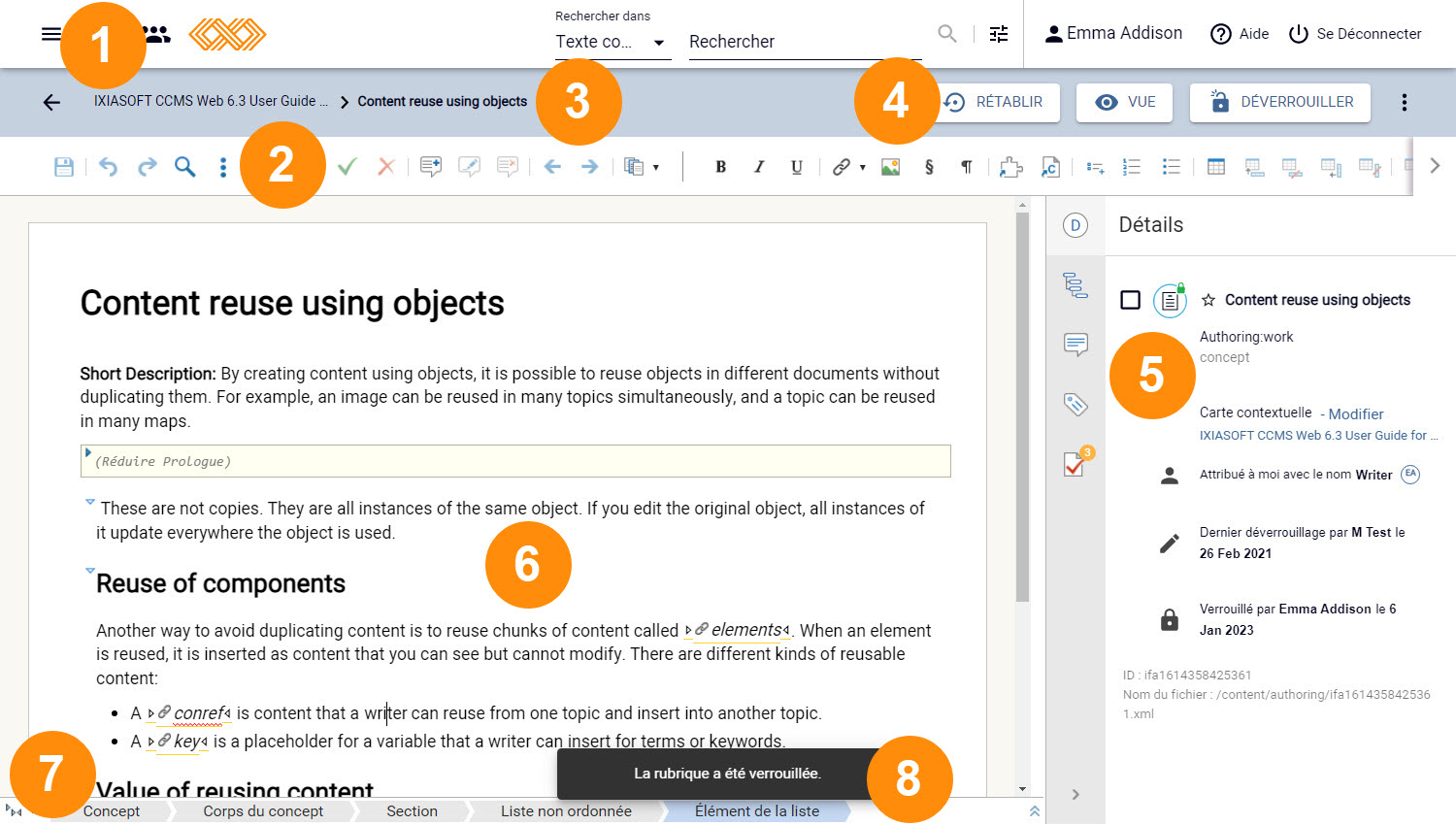
Task: Open advanced search filters icon
Action: (999, 34)
